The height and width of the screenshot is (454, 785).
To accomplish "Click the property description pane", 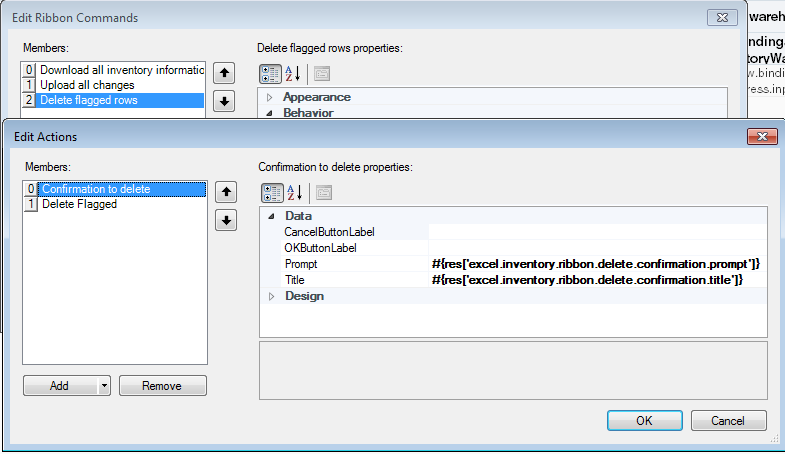I will [513, 370].
